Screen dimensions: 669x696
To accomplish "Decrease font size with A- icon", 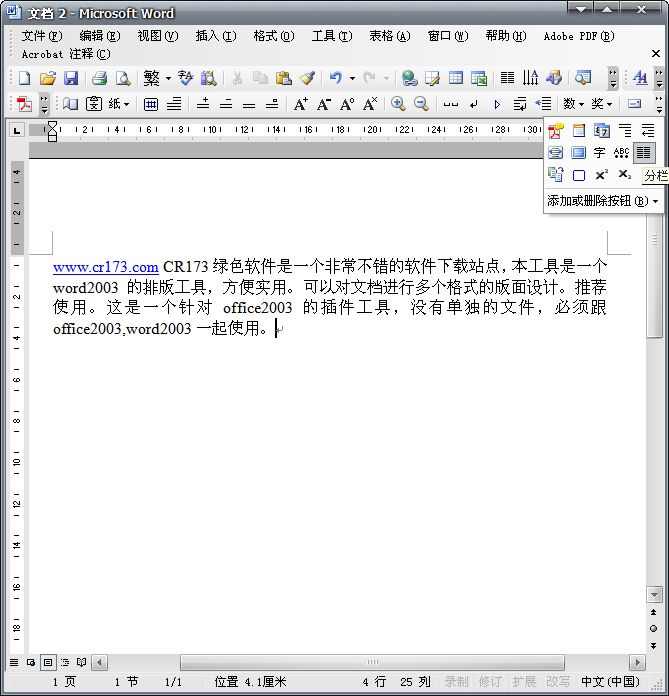I will [x=324, y=104].
